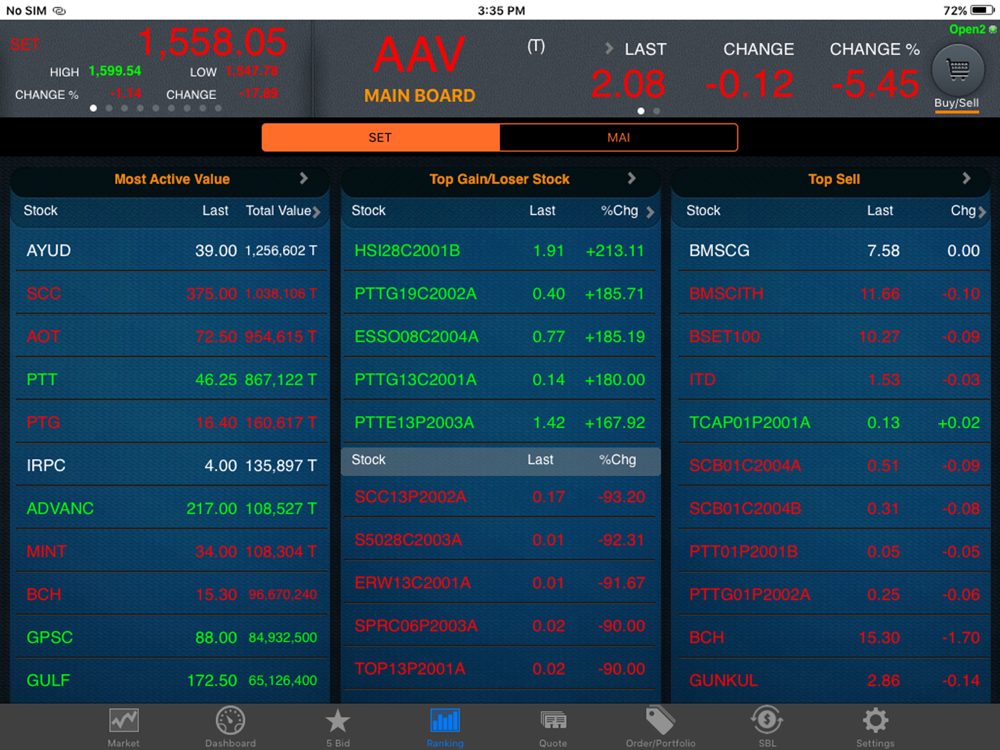Select the second page dot under AAV quote

point(657,111)
